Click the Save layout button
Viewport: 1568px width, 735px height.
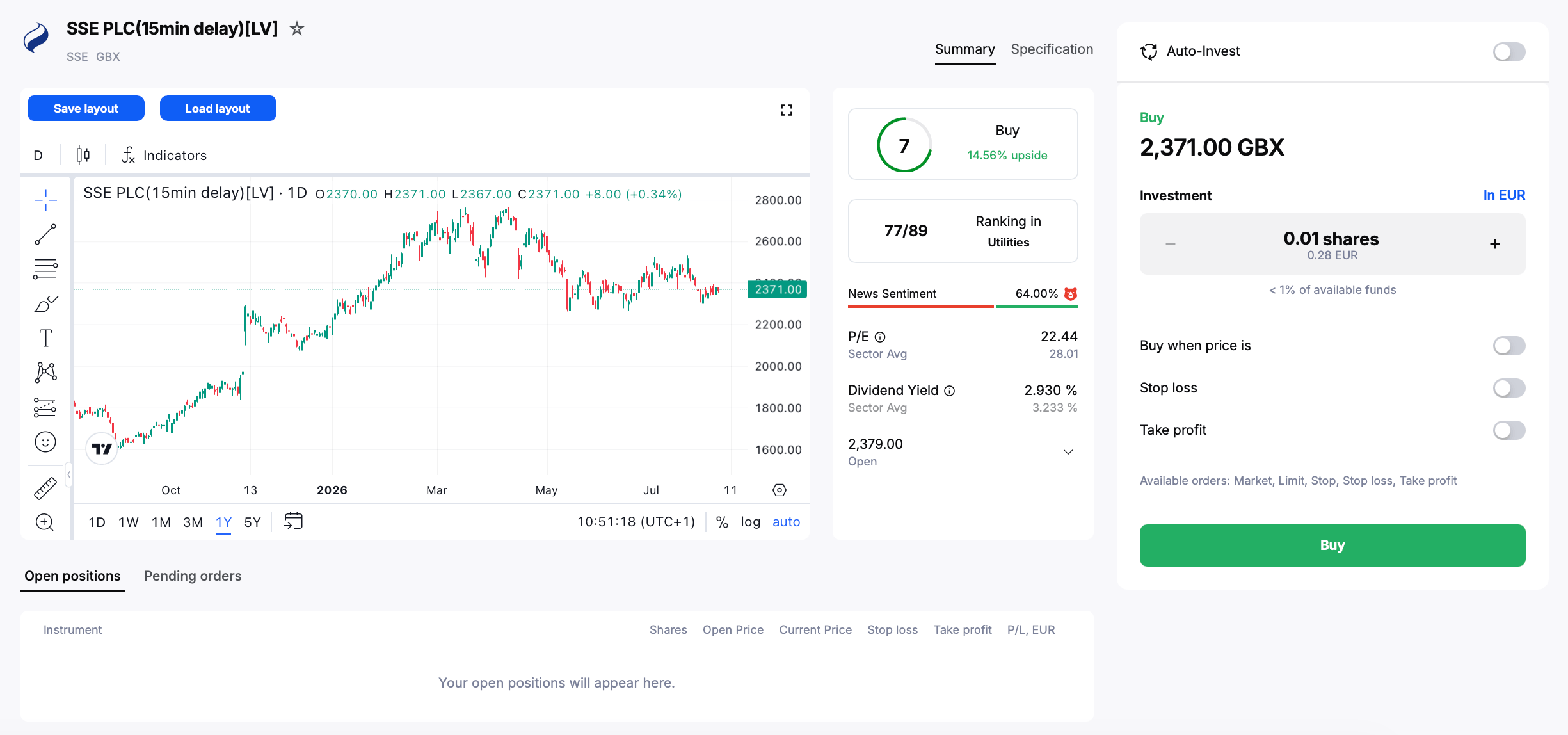click(86, 108)
